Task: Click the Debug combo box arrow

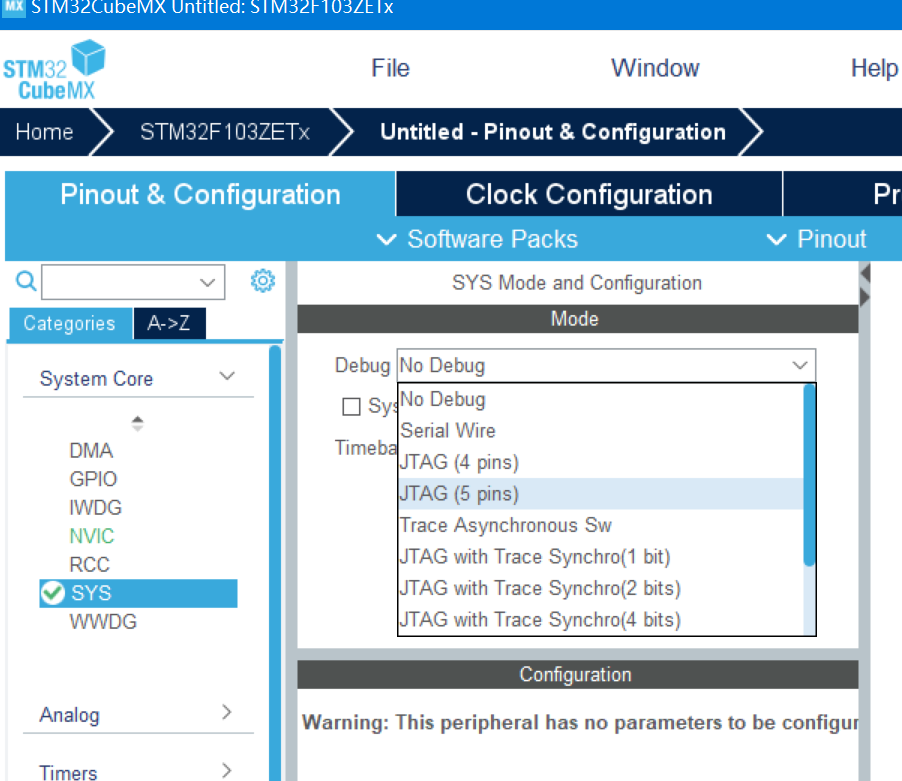Action: [800, 365]
